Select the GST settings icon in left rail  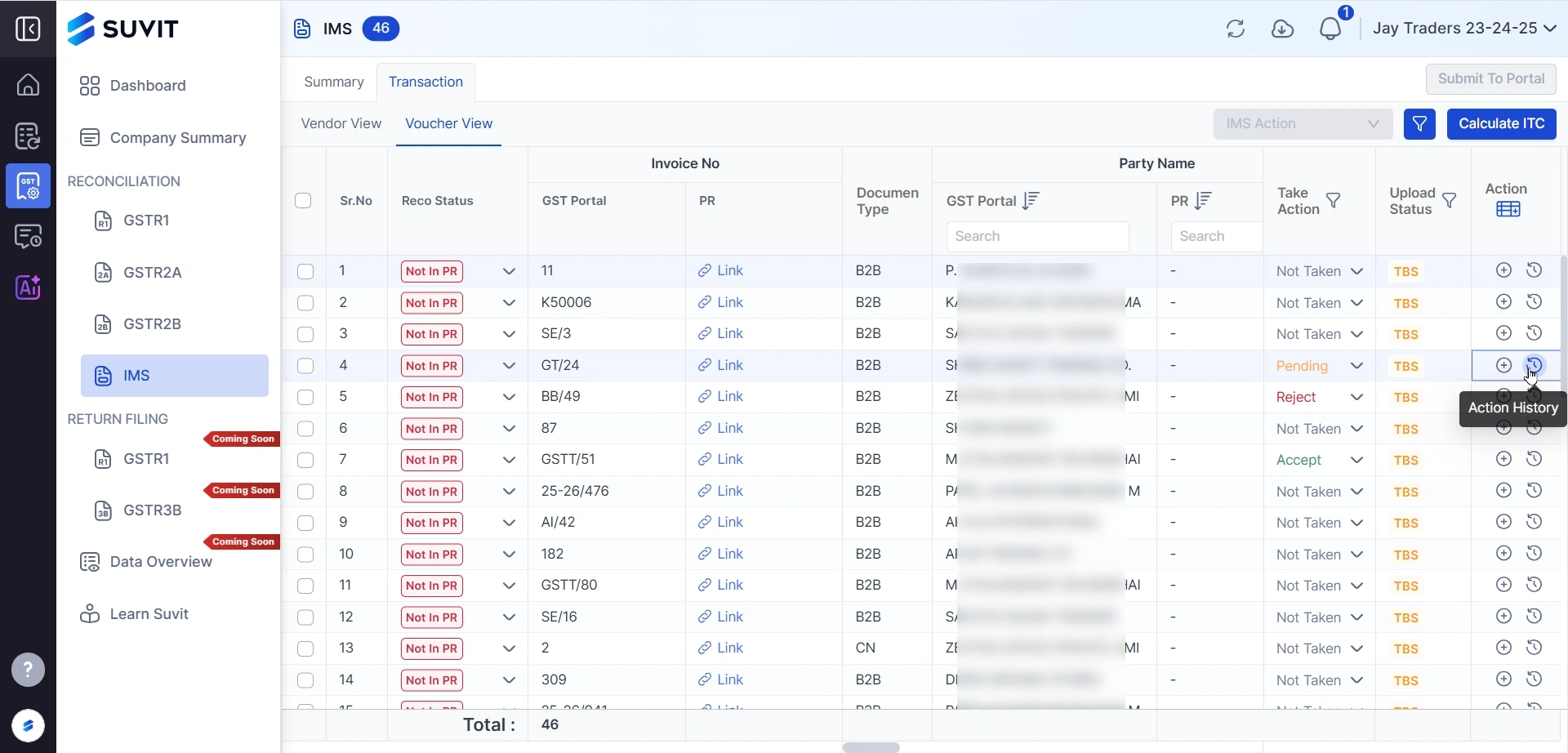pyautogui.click(x=28, y=186)
